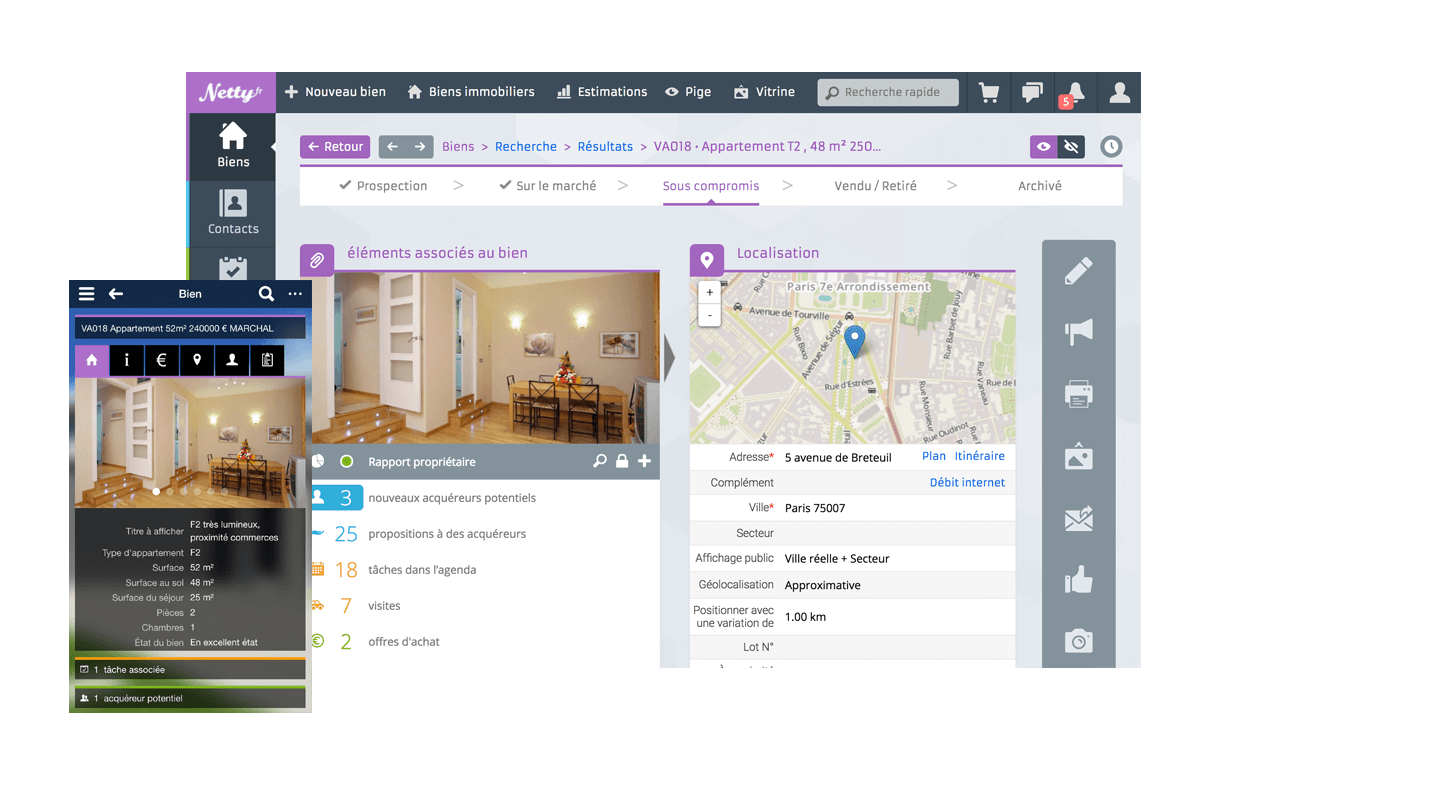Select the Vendu / Retiré stage

875,186
